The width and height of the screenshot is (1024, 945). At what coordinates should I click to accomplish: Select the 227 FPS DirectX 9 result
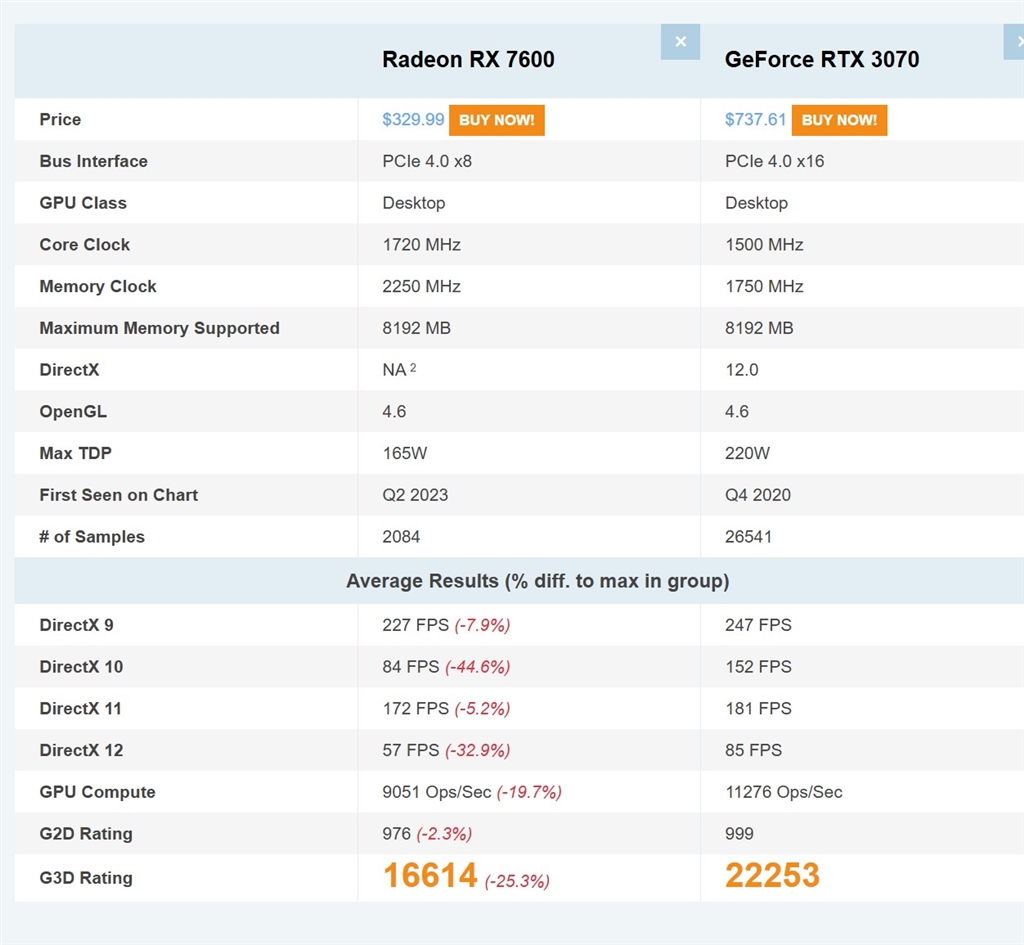(416, 625)
